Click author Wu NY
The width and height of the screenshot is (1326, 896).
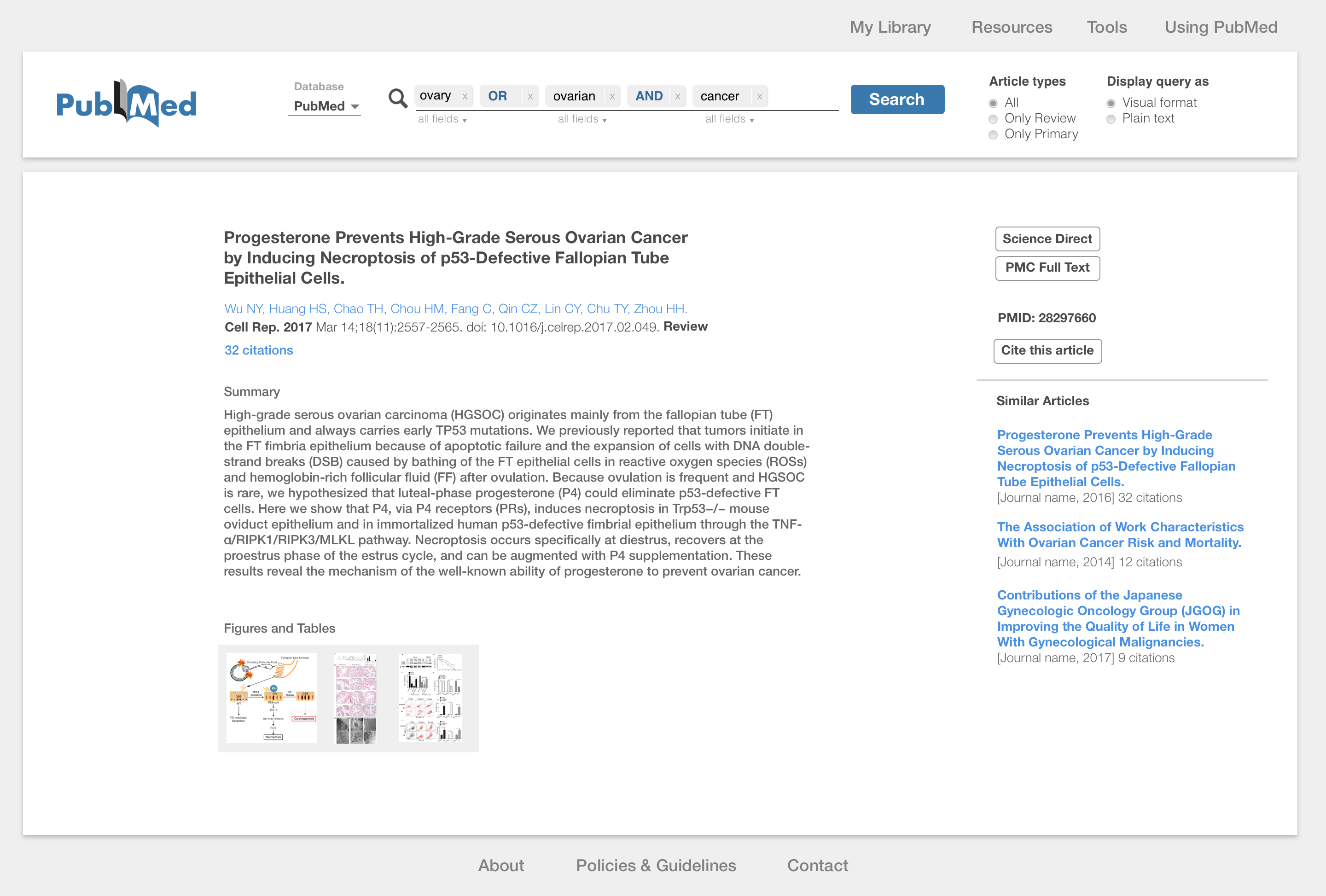[x=243, y=309]
